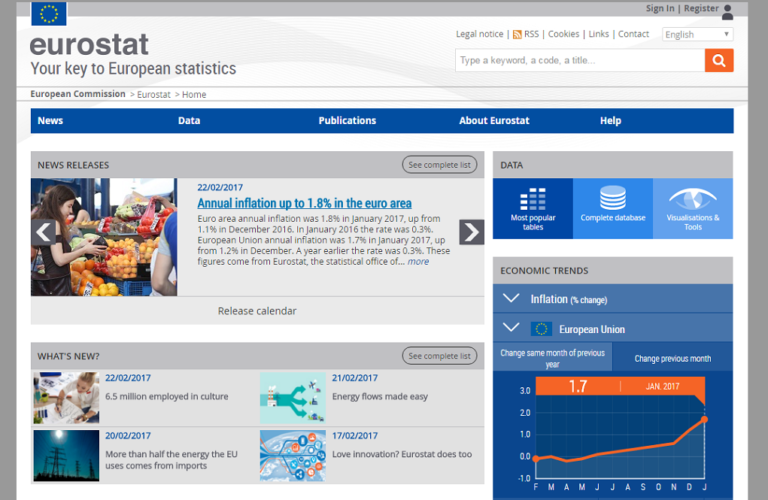Open the Links page link
Image resolution: width=768 pixels, height=500 pixels.
coord(599,34)
